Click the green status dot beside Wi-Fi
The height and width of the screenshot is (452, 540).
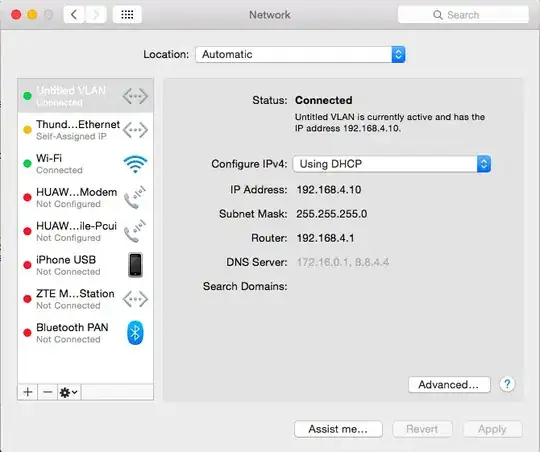[x=27, y=164]
